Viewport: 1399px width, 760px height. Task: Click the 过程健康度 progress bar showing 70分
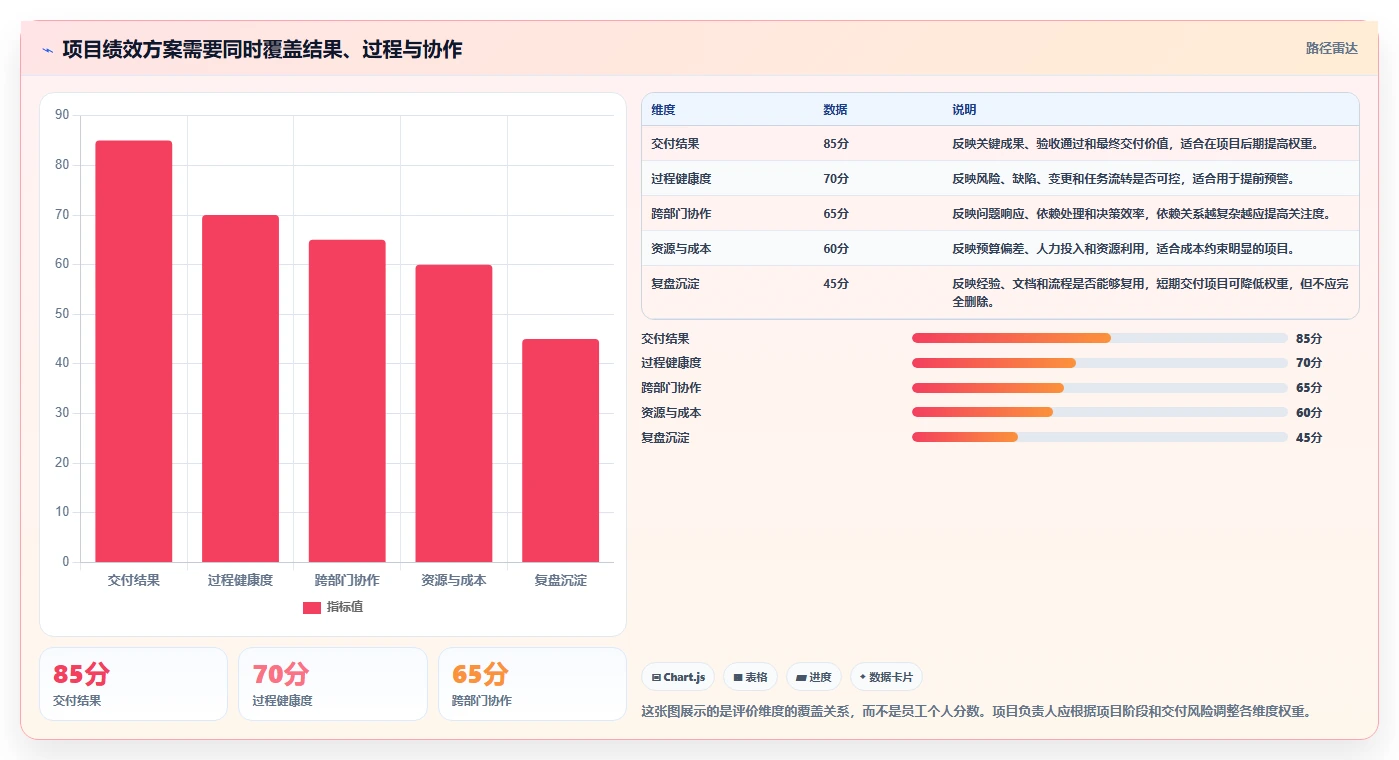tap(1100, 363)
